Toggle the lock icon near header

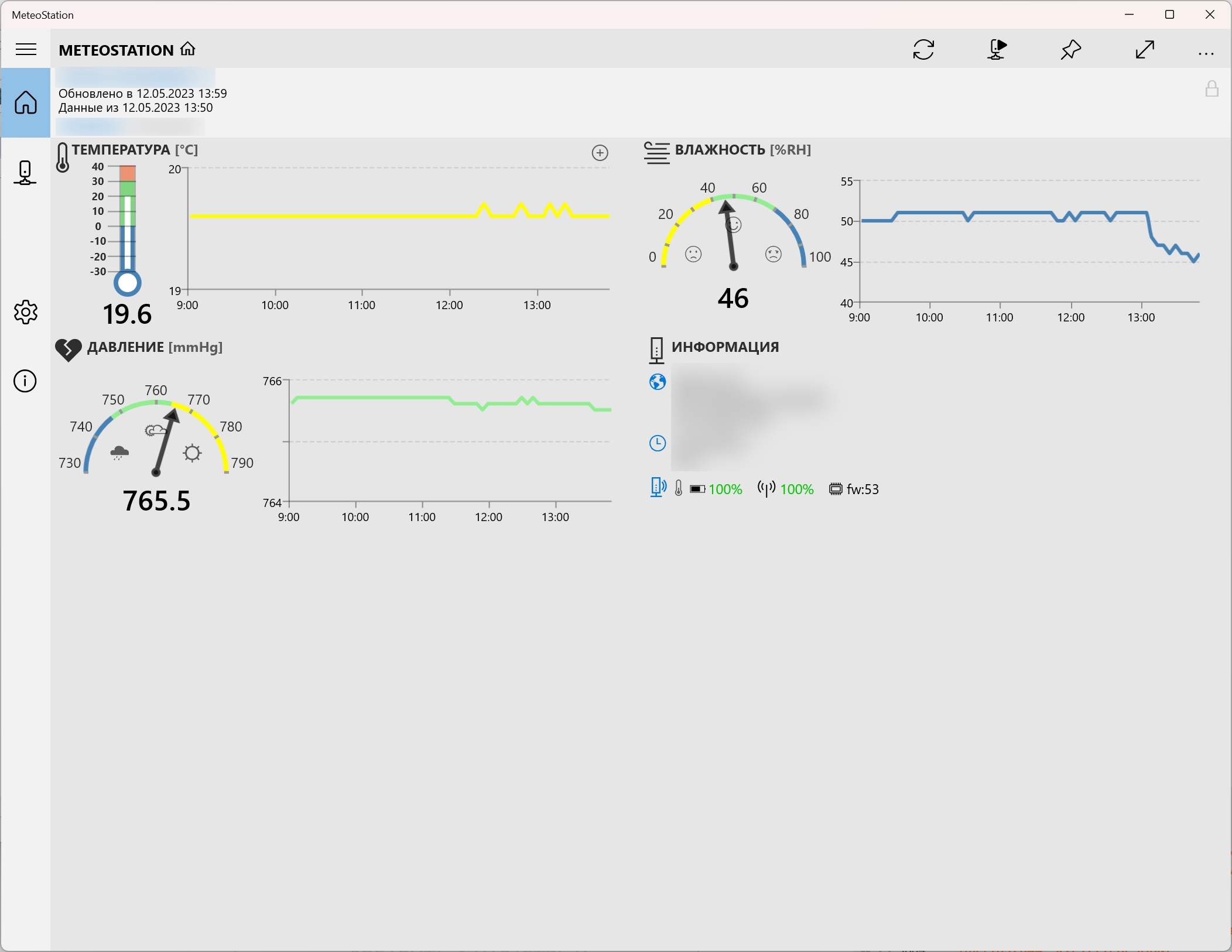coord(1212,89)
